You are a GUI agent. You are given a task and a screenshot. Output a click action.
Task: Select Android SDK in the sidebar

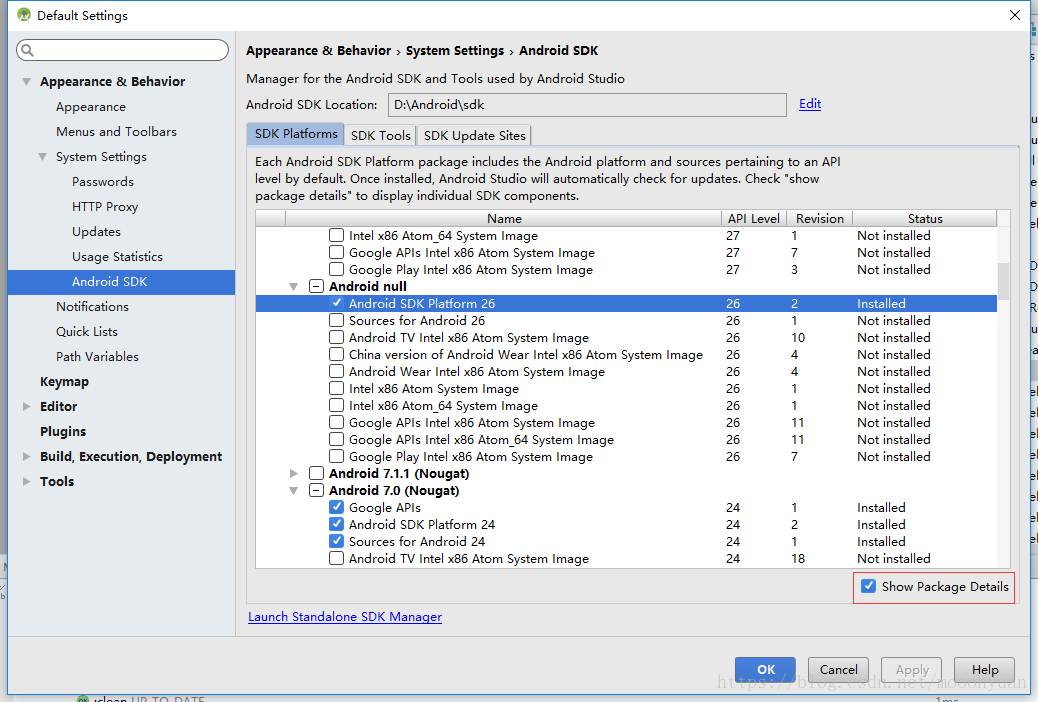tap(121, 281)
